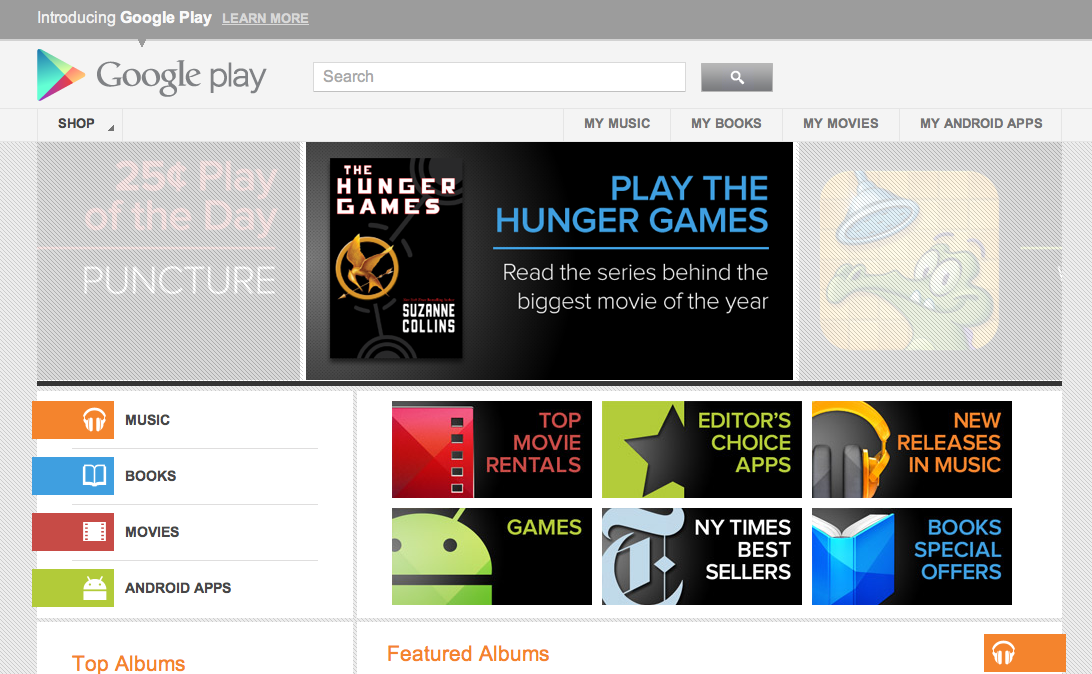This screenshot has height=674, width=1092.
Task: Open the Top Movie Rentals tile
Action: pyautogui.click(x=492, y=449)
